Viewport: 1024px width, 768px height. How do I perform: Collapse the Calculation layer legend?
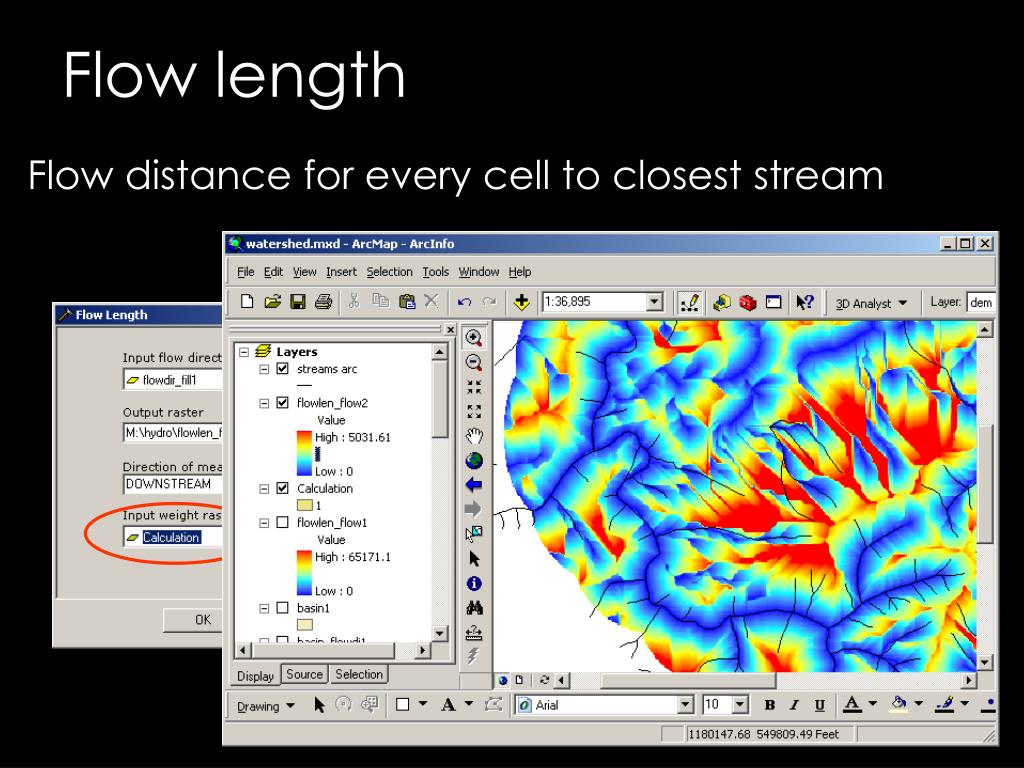264,488
